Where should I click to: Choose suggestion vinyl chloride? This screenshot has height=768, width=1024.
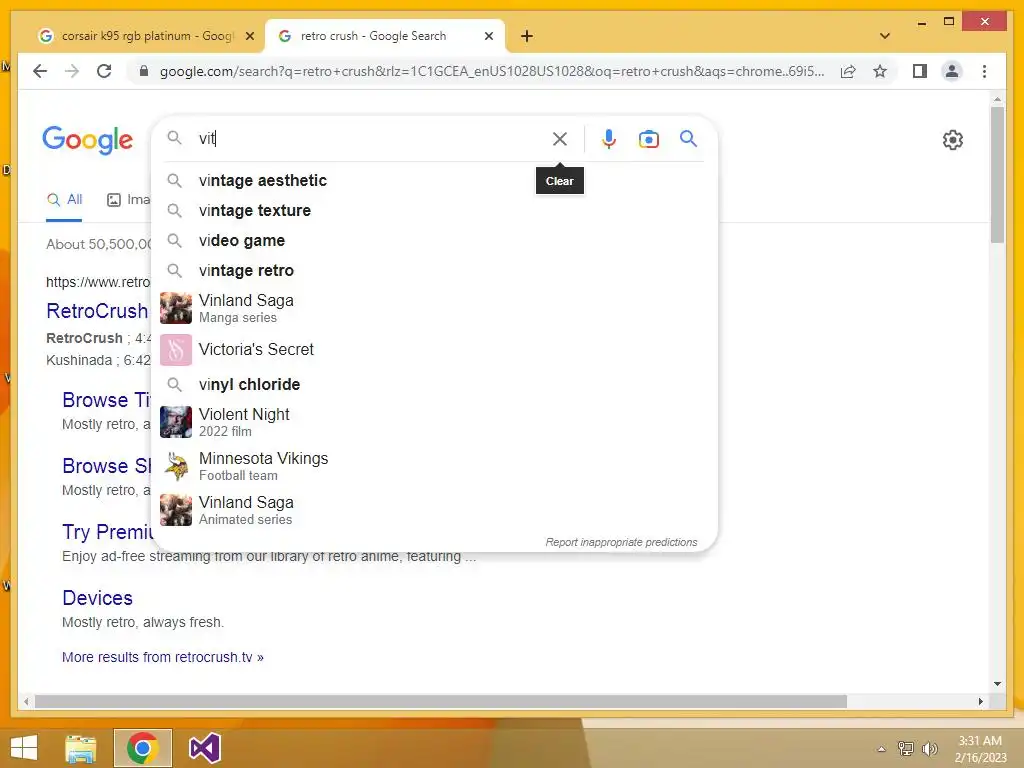click(435, 384)
